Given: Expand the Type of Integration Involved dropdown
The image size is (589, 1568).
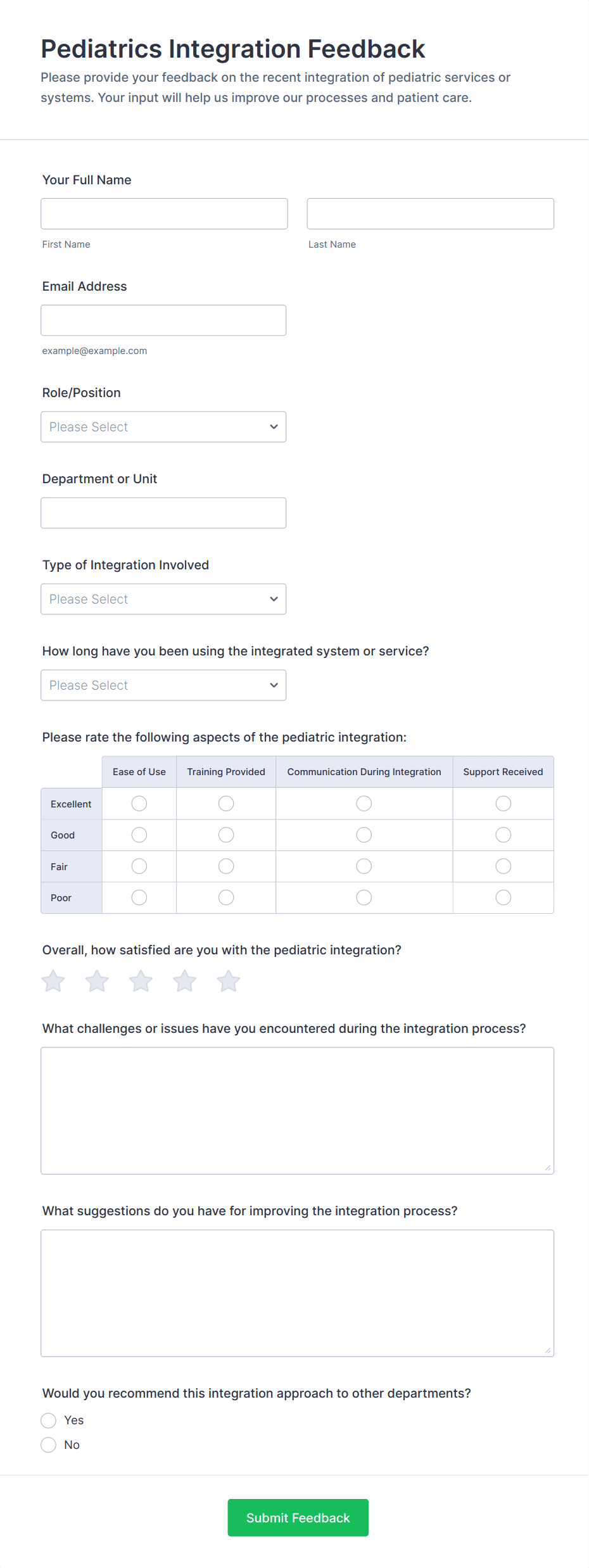Looking at the screenshot, I should pos(163,599).
